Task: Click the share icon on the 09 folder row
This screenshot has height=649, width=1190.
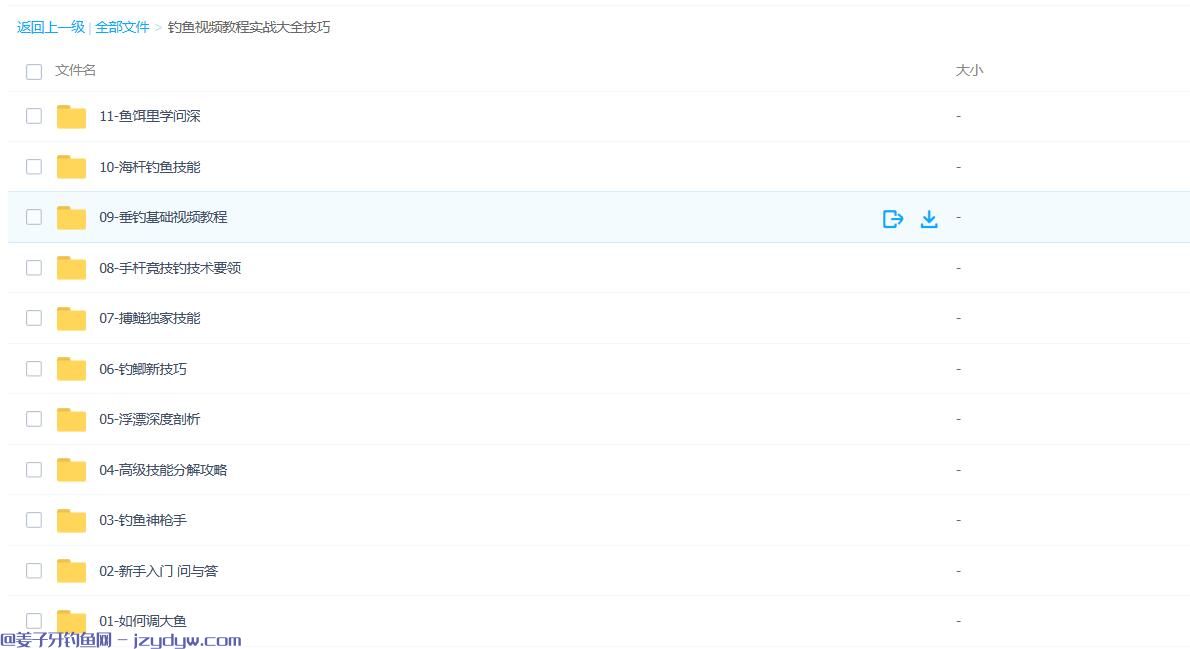Action: pos(892,219)
